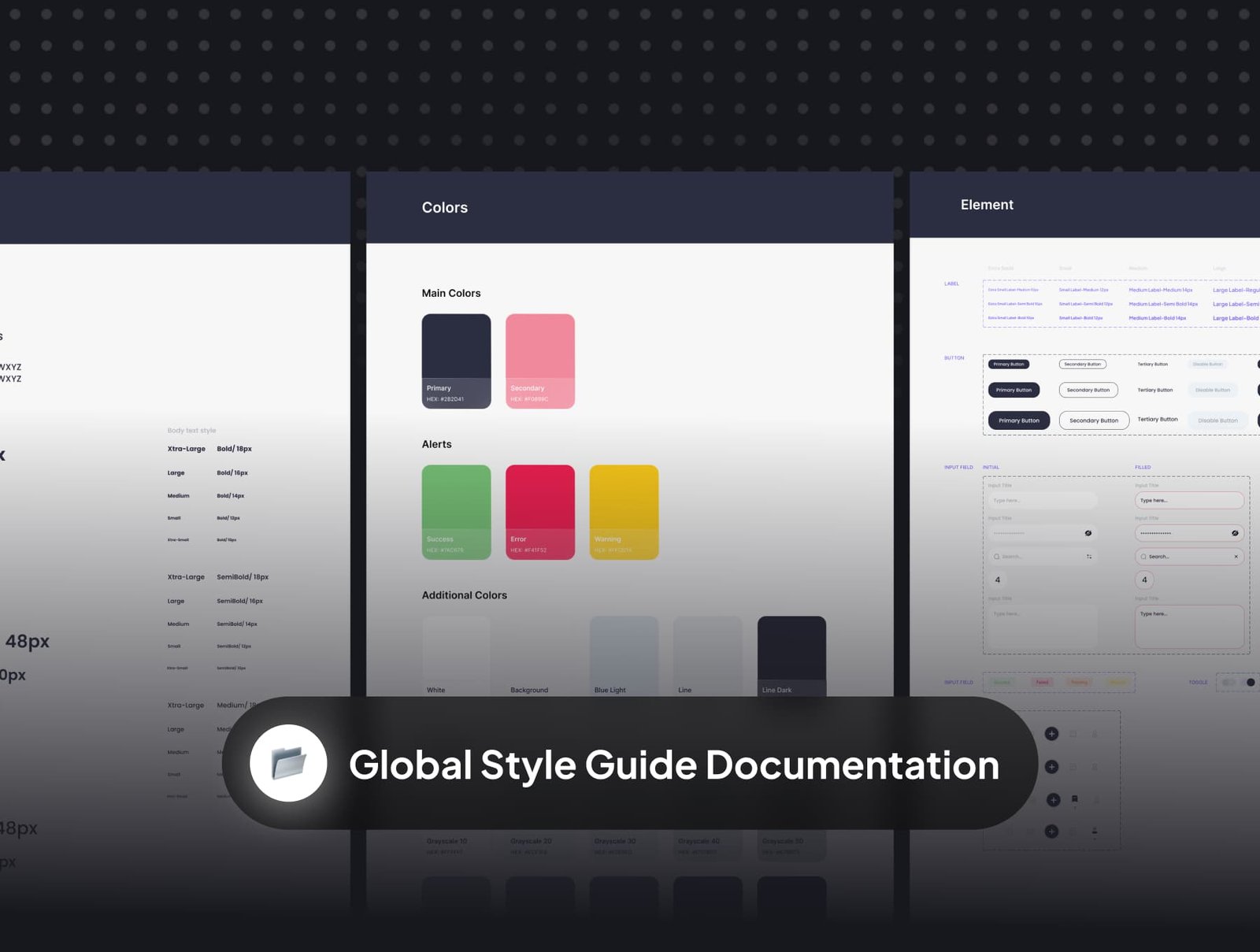This screenshot has width=1260, height=952.
Task: Click the large Tertiary Button
Action: pos(1158,420)
